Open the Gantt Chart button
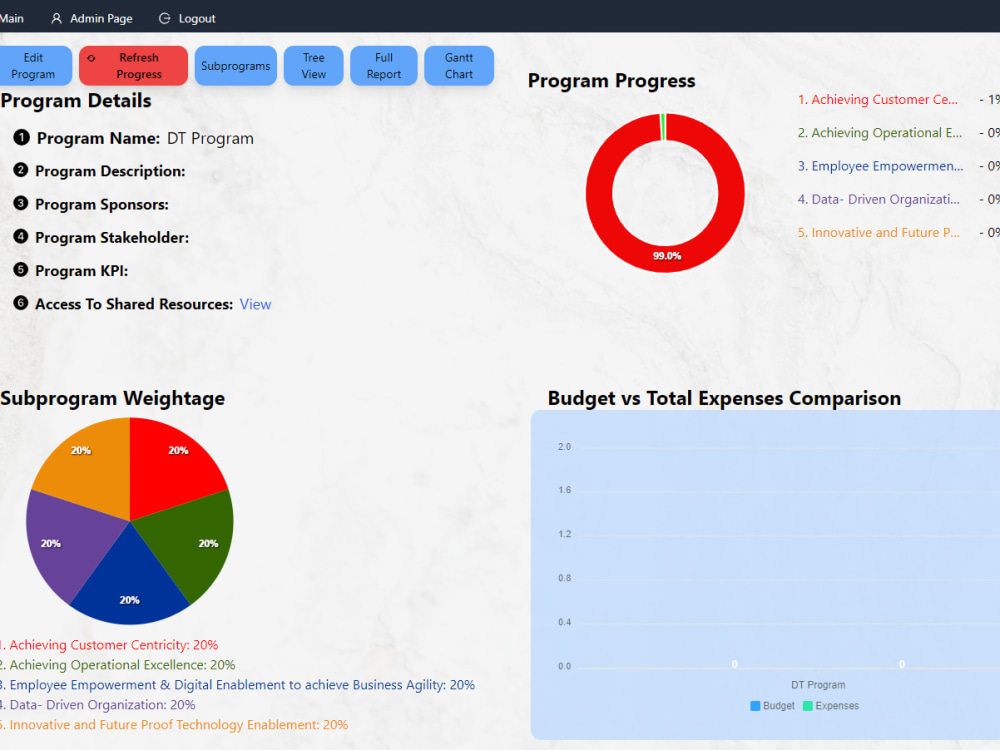 click(459, 66)
